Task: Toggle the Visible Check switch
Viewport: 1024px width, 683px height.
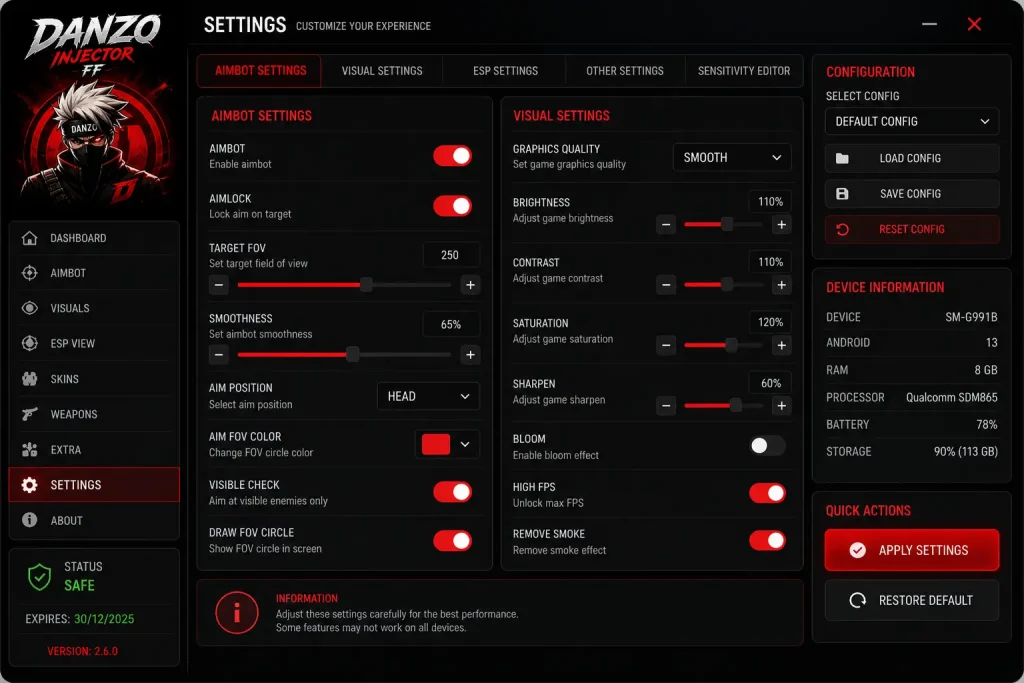Action: (452, 492)
